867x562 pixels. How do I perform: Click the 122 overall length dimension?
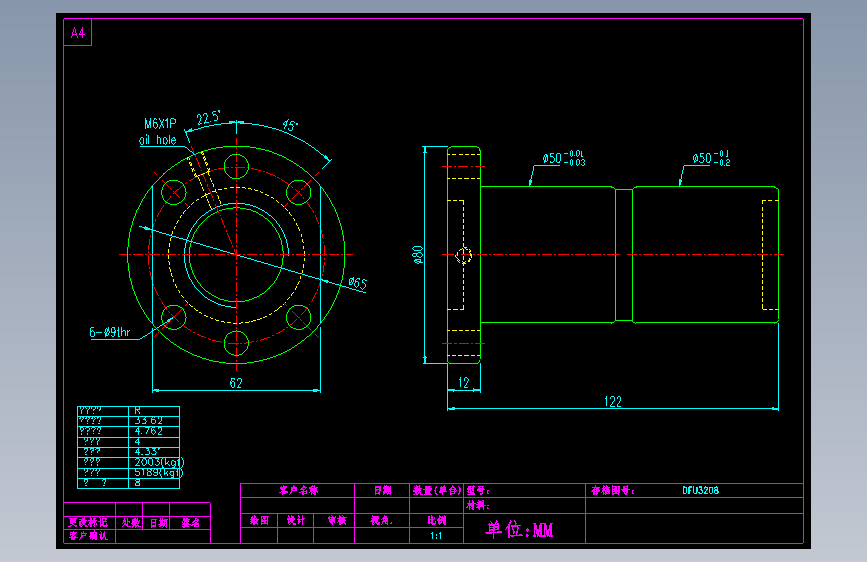coord(613,402)
